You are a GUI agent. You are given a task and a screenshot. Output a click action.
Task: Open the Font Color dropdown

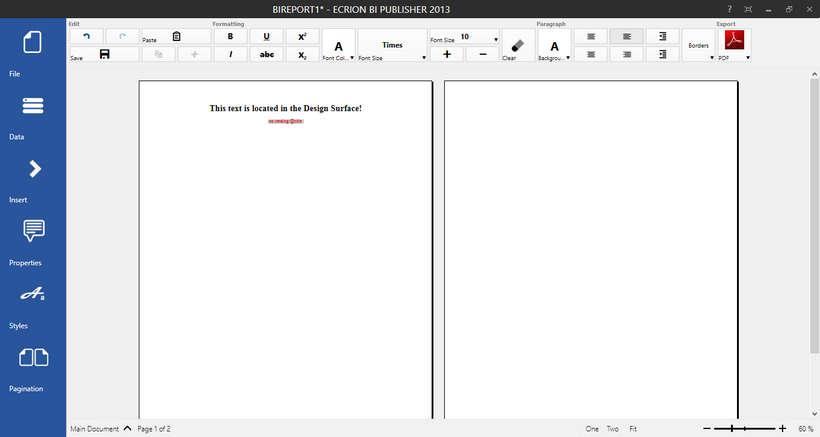[x=338, y=46]
